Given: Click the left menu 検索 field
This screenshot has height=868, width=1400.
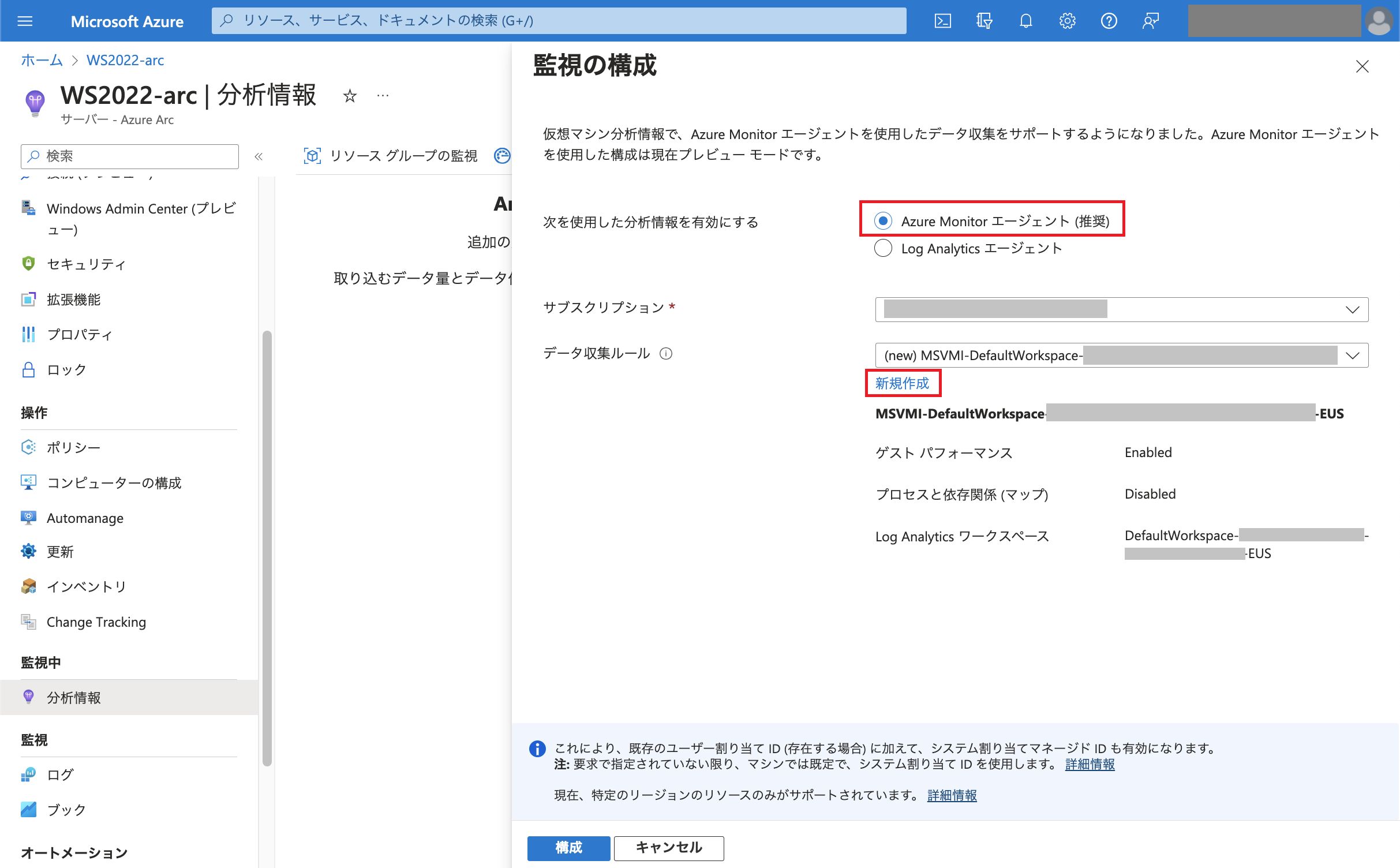Looking at the screenshot, I should (130, 156).
